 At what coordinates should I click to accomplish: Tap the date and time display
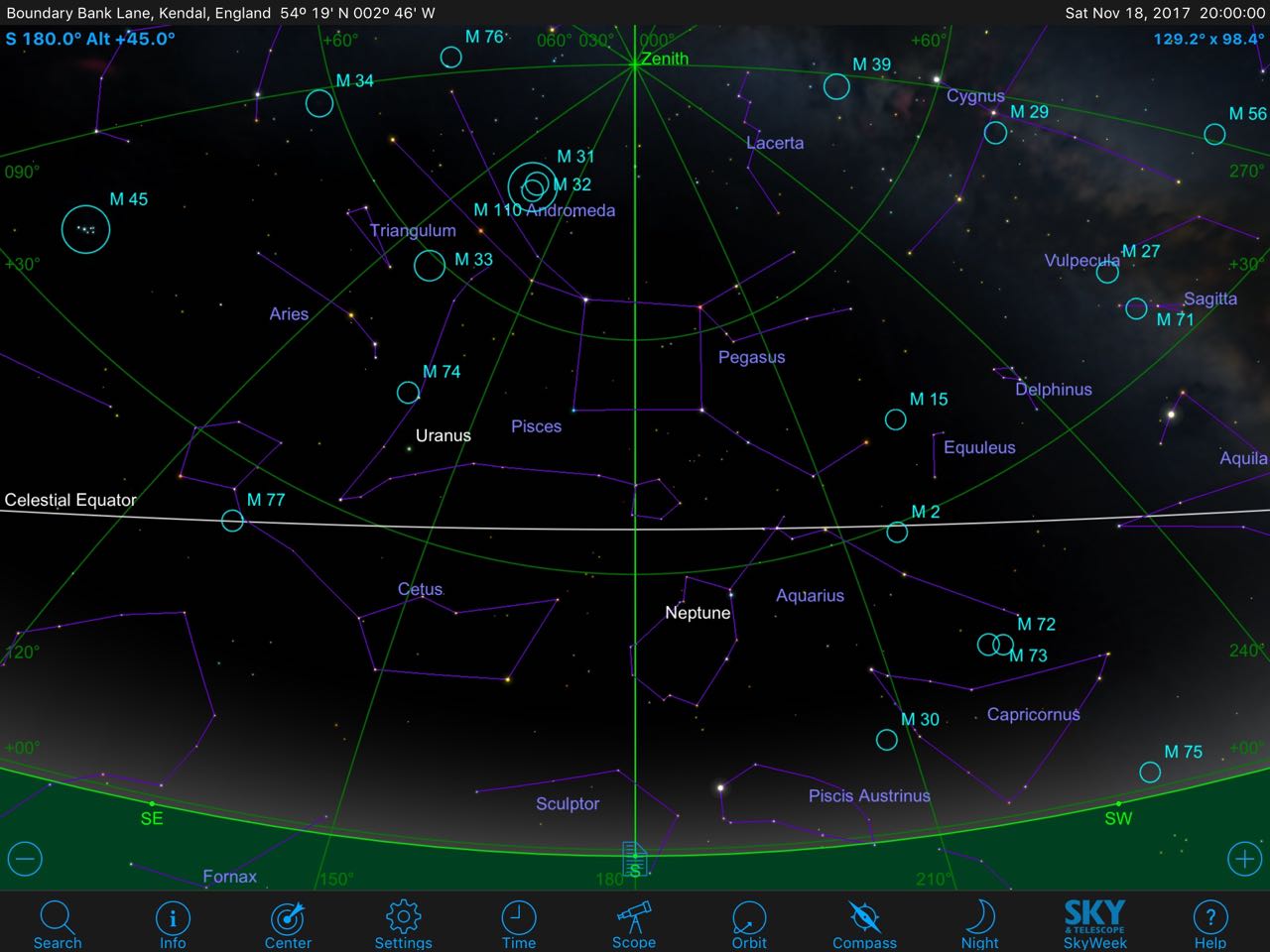pyautogui.click(x=1164, y=13)
